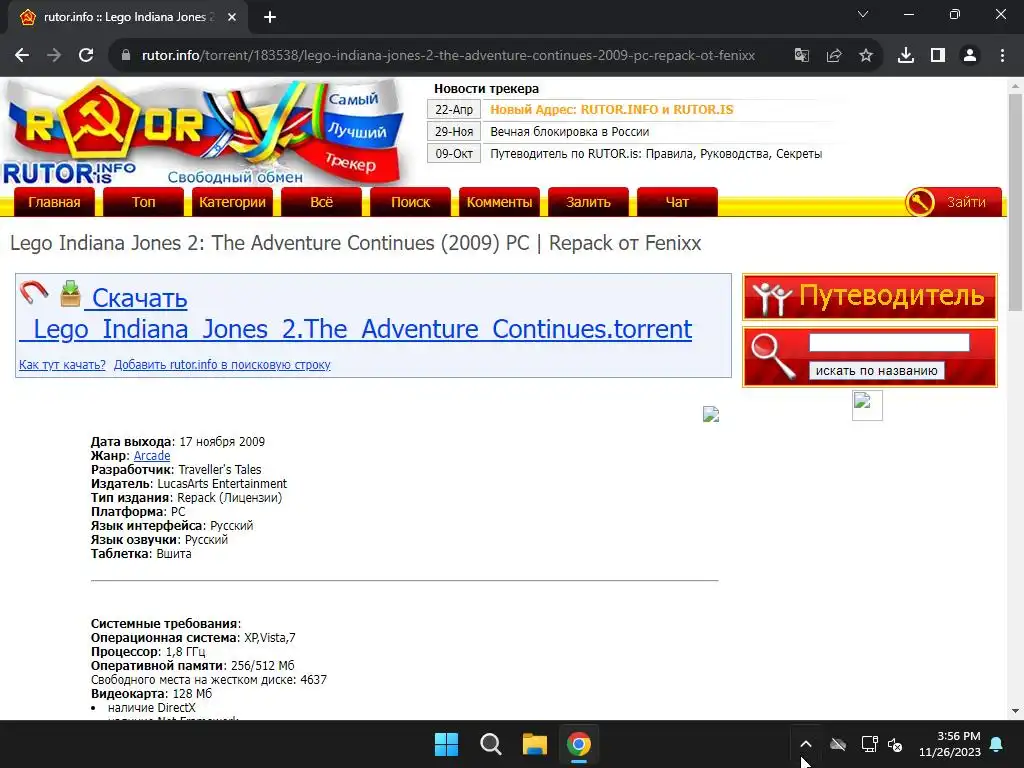Show hidden tray icons chevron

pyautogui.click(x=806, y=744)
